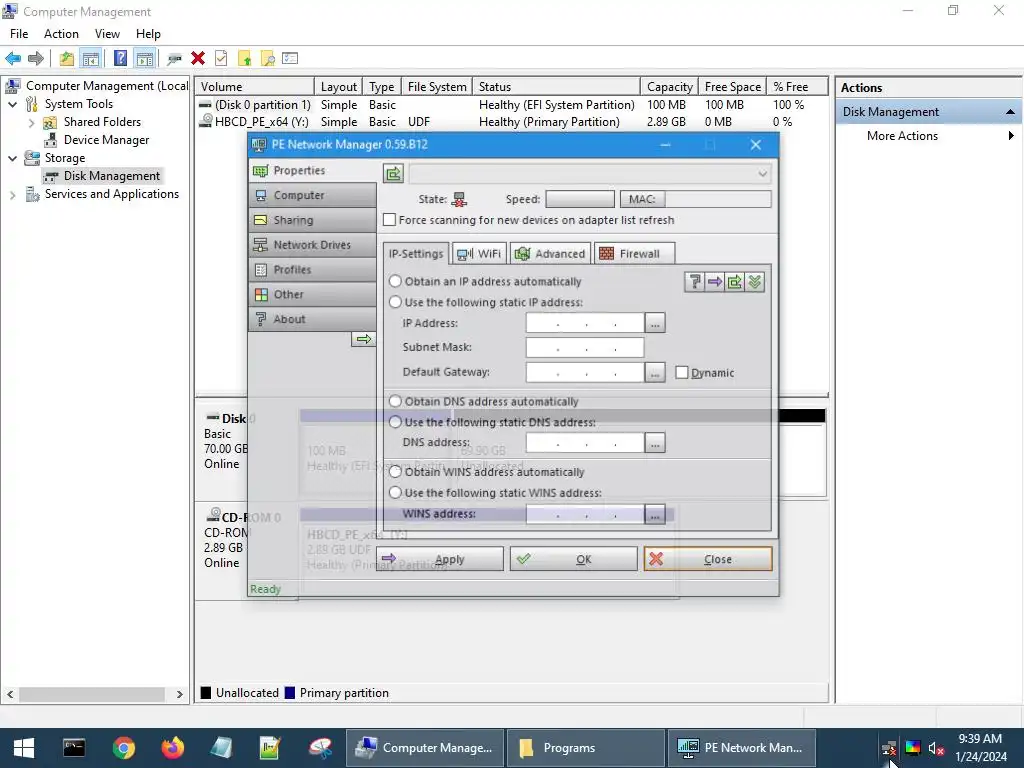Click the green refresh adapter list icon
Viewport: 1024px width, 768px height.
[394, 174]
